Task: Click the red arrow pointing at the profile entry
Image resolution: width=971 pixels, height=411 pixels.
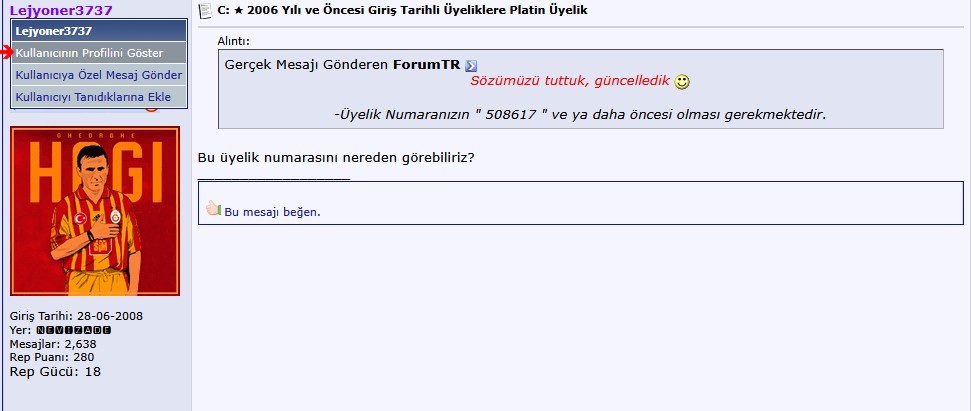Action: (7, 53)
